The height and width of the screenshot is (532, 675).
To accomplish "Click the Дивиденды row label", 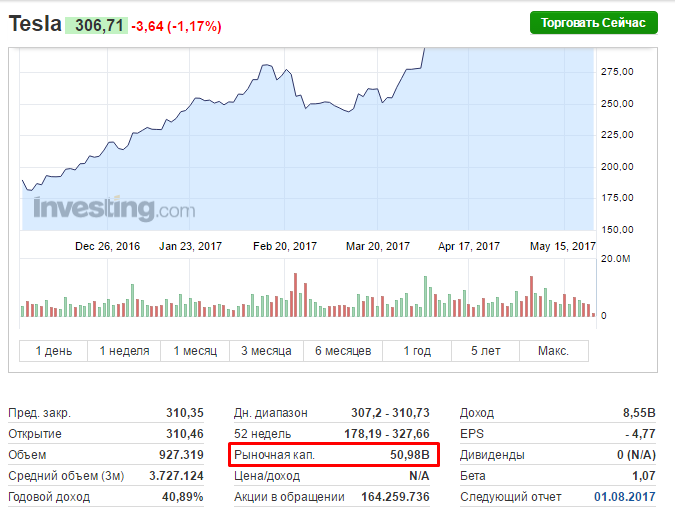I will tap(493, 455).
